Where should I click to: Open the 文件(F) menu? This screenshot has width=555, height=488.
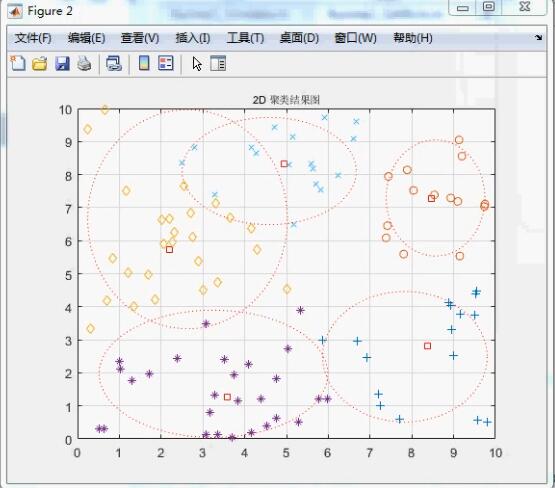tap(33, 38)
